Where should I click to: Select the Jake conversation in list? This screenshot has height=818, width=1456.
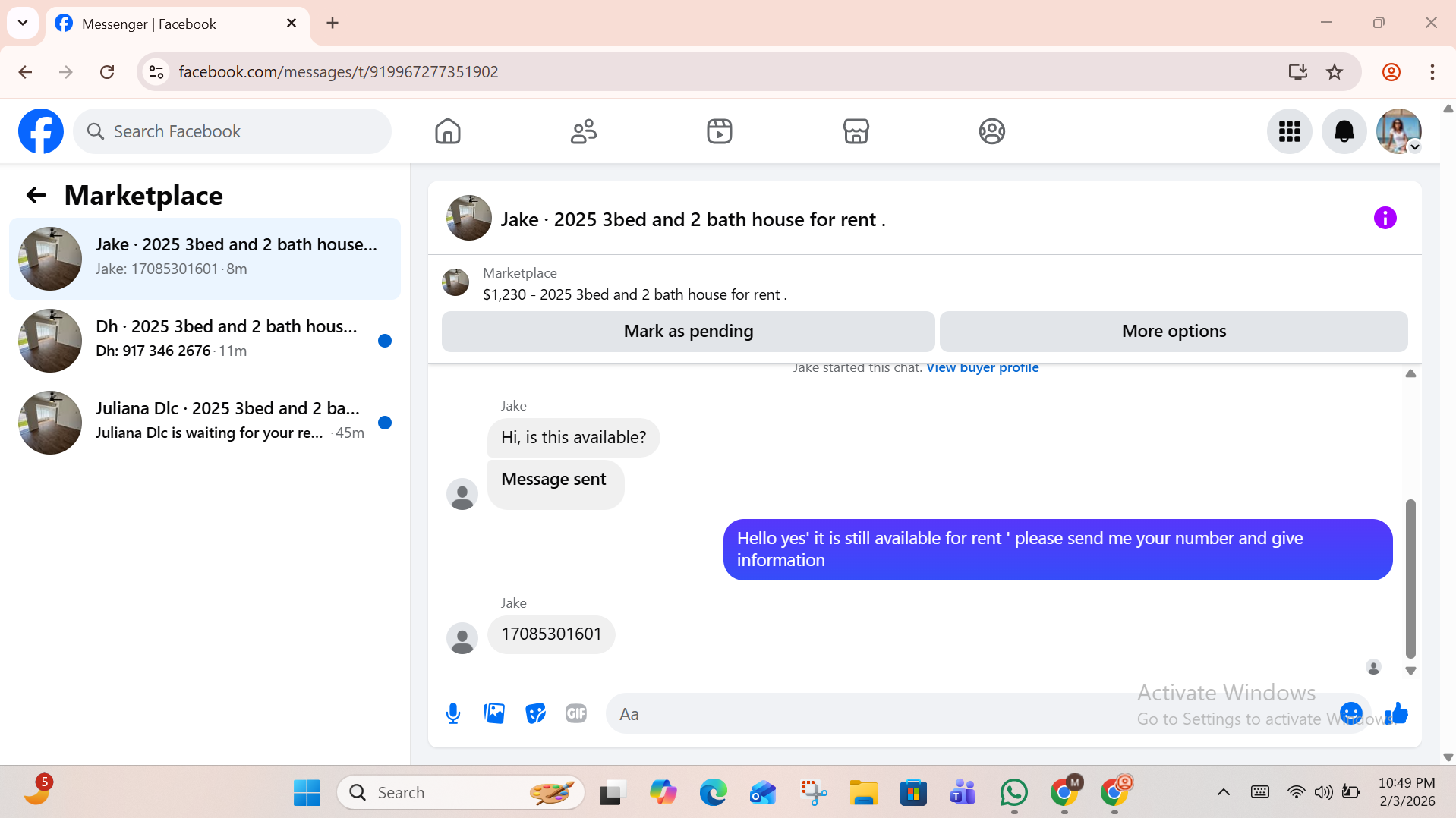tap(205, 258)
